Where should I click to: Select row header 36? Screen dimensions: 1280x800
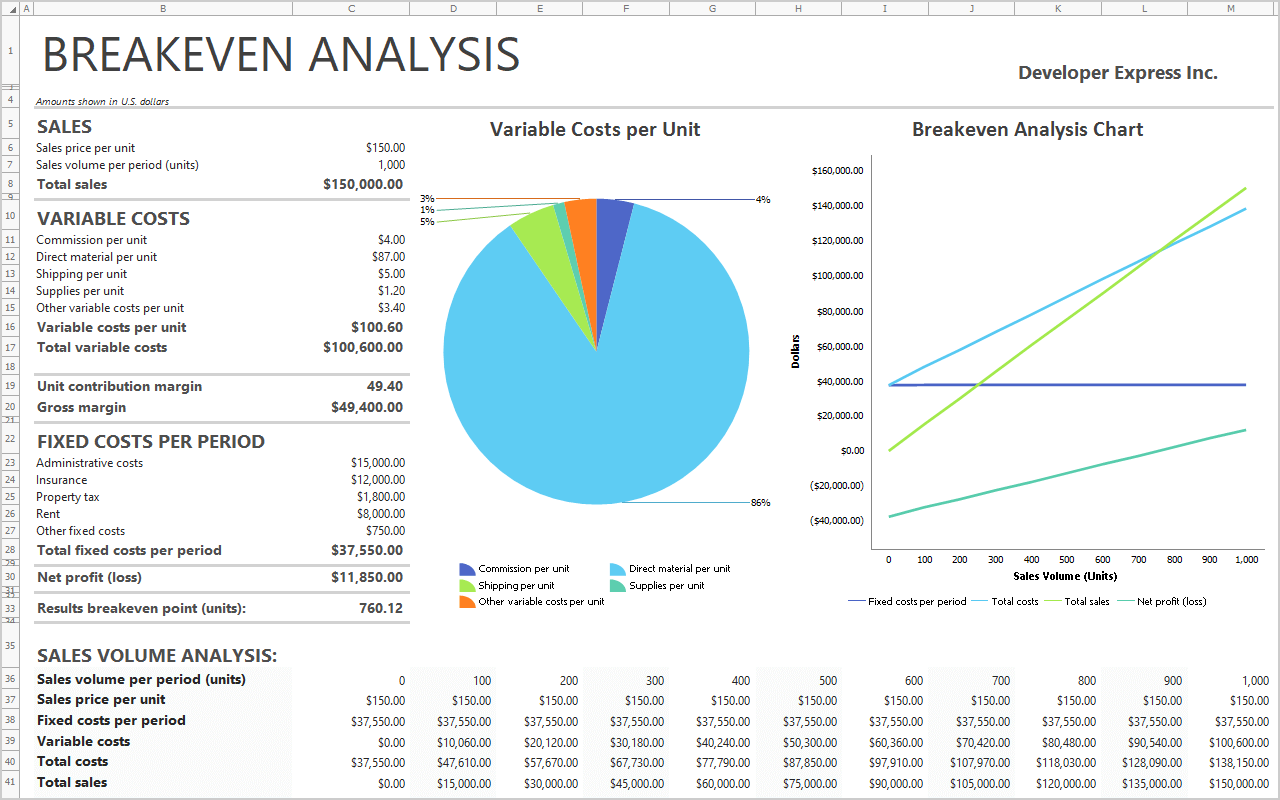pos(10,679)
